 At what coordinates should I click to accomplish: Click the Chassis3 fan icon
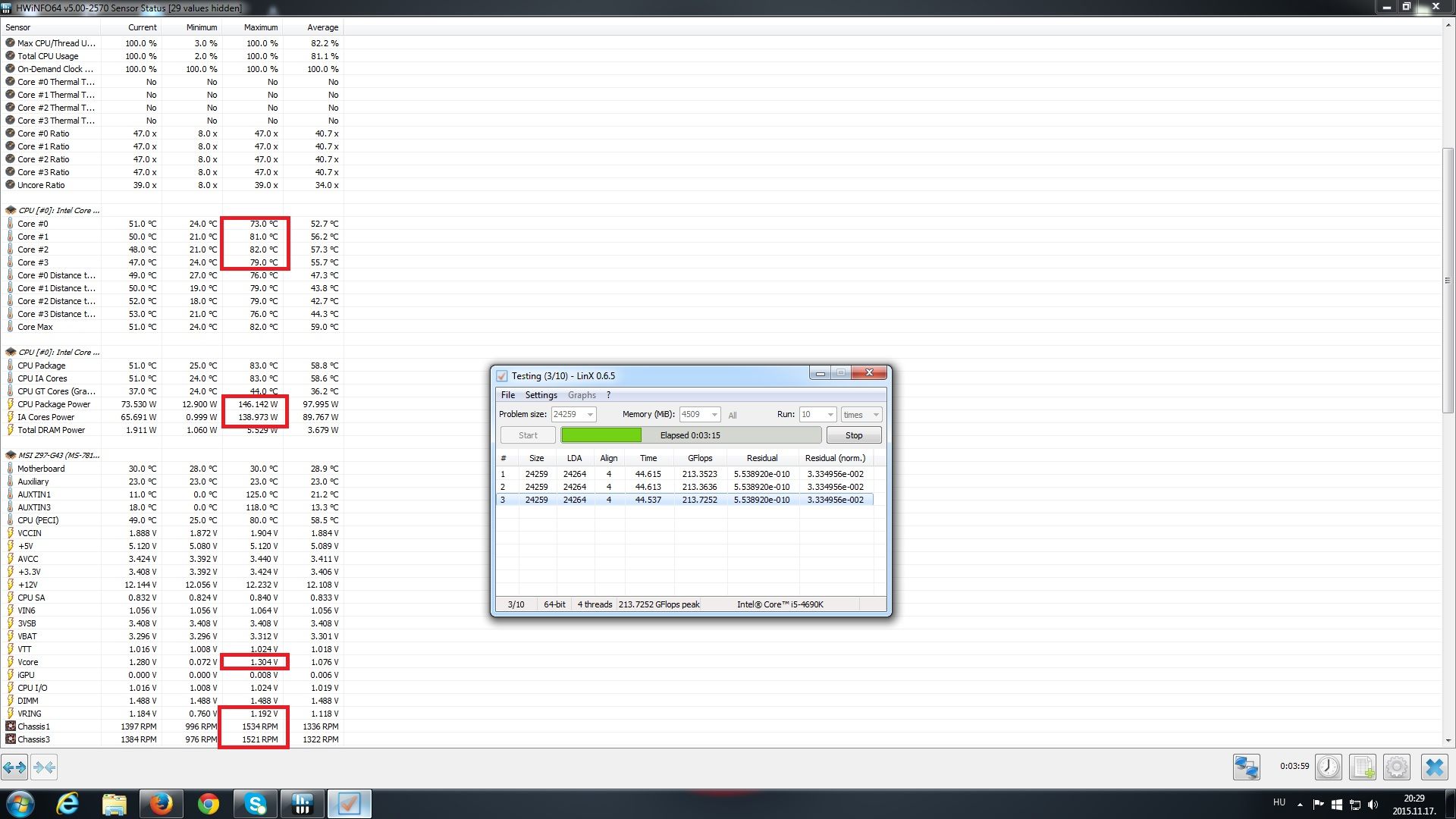pos(11,739)
